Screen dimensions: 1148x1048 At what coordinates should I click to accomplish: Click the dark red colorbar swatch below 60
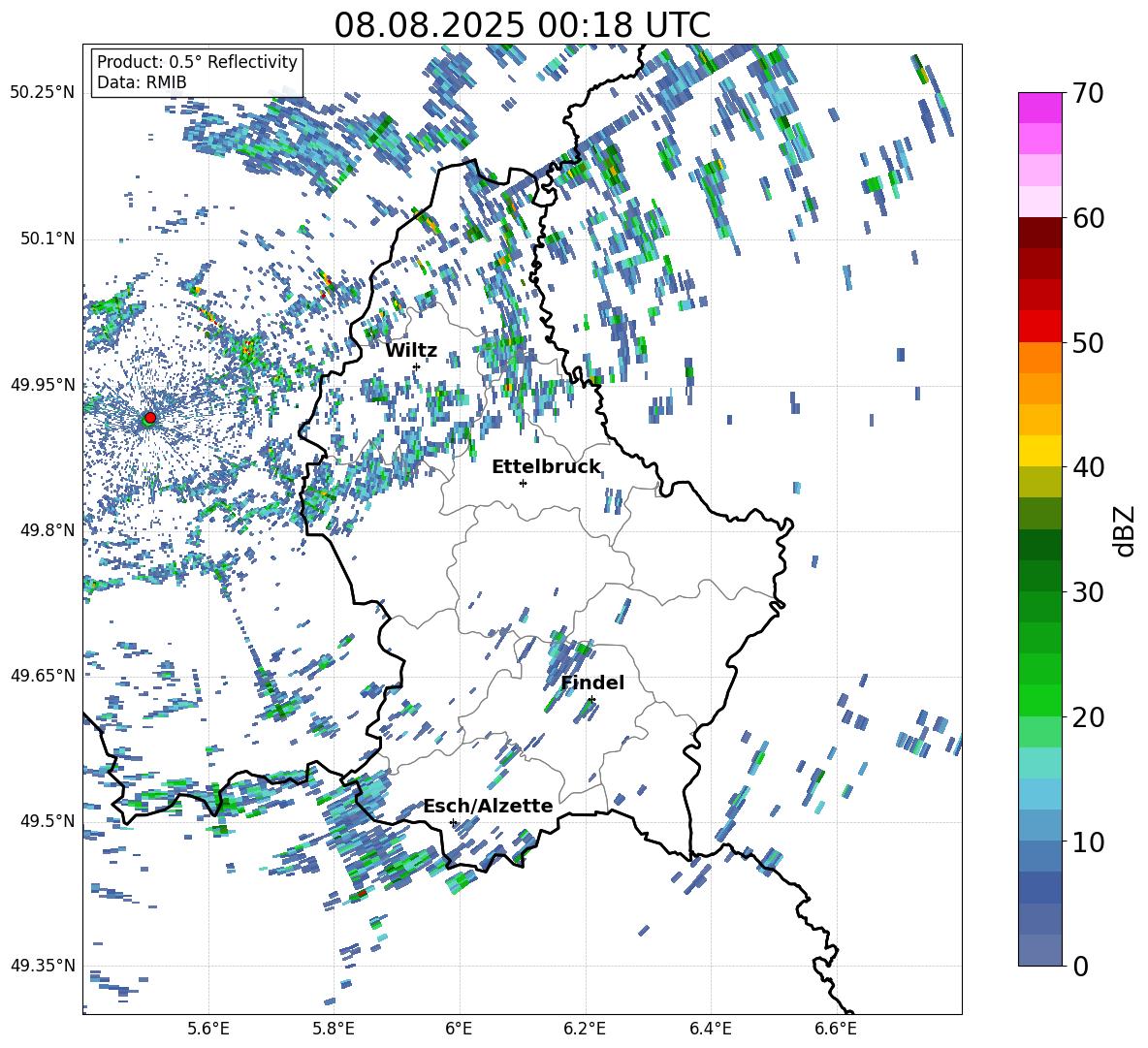1040,233
